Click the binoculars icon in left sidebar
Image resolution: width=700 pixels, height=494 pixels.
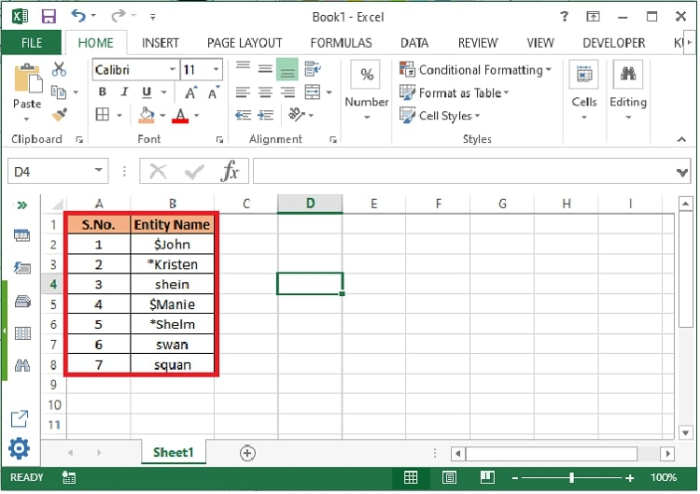22,366
